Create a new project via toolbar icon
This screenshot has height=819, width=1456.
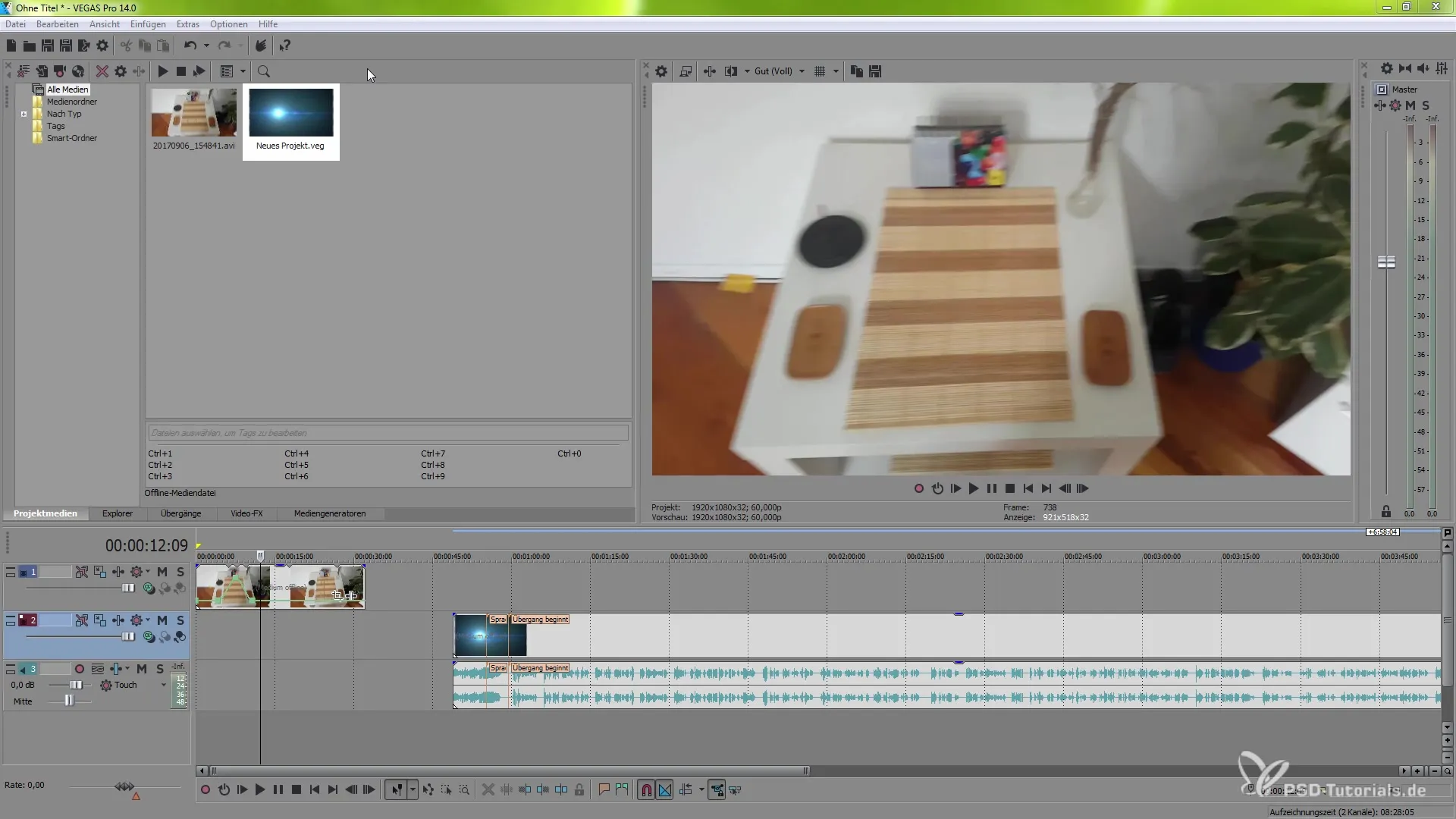tap(11, 46)
